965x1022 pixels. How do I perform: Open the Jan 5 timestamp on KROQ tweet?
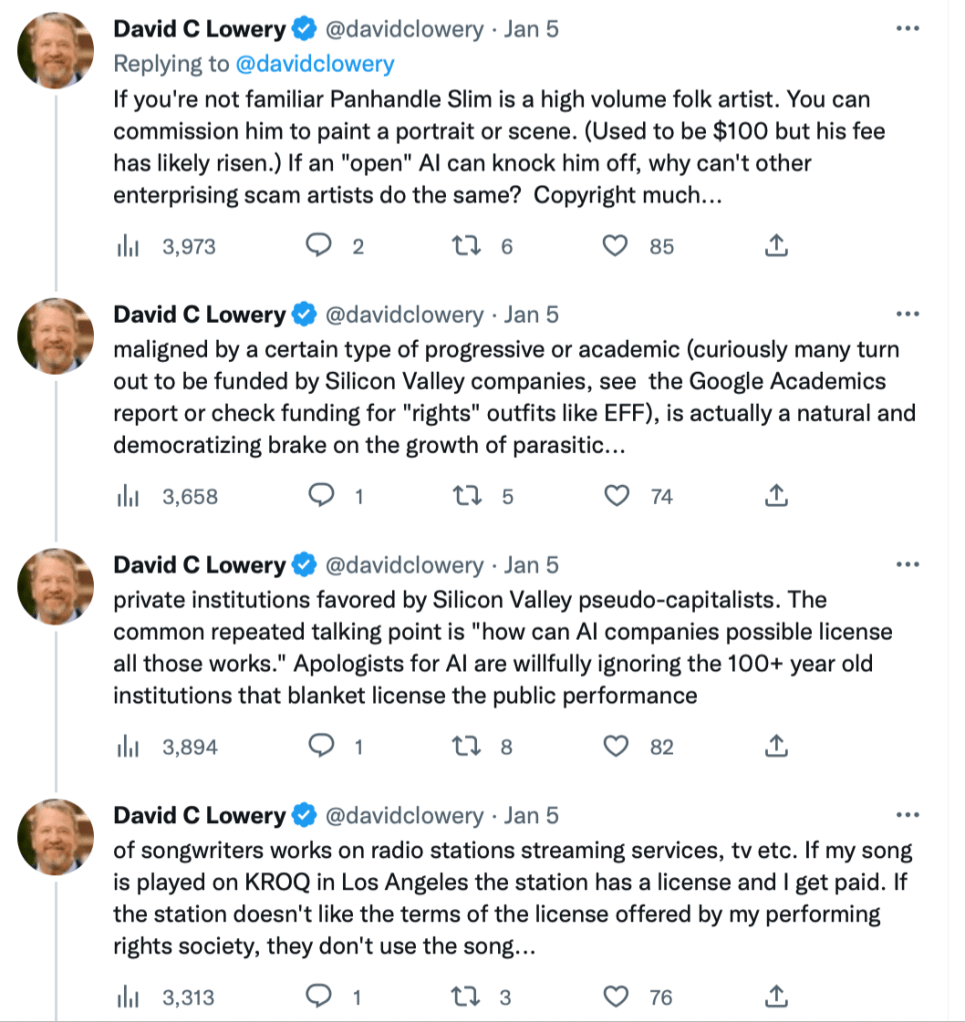click(531, 815)
